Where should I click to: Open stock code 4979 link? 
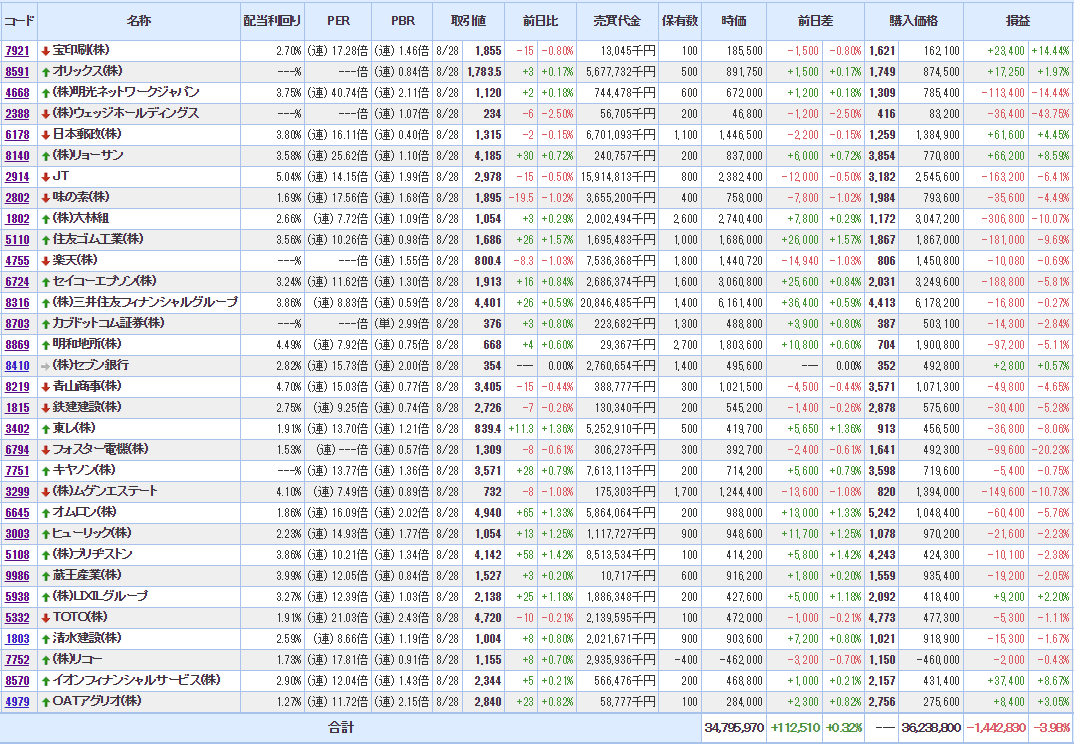click(x=17, y=701)
